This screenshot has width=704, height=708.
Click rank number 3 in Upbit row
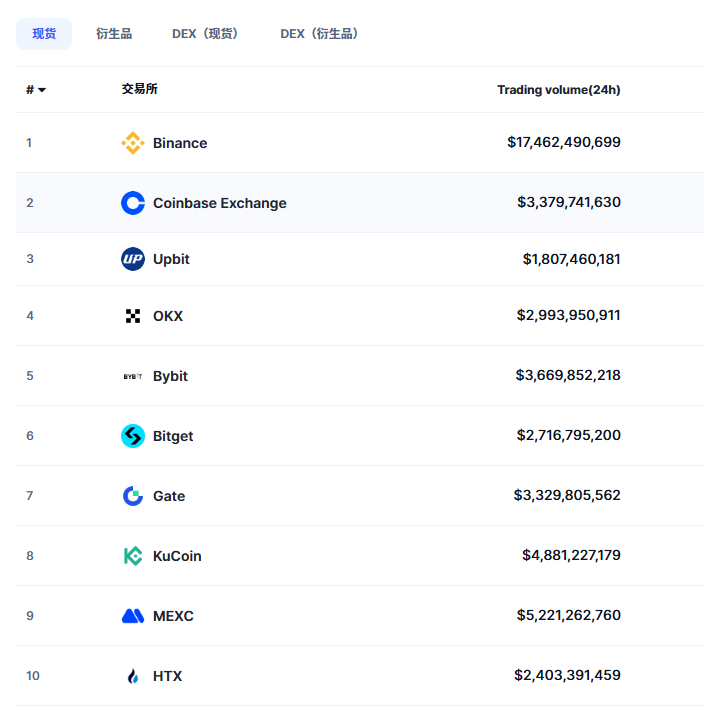click(30, 259)
